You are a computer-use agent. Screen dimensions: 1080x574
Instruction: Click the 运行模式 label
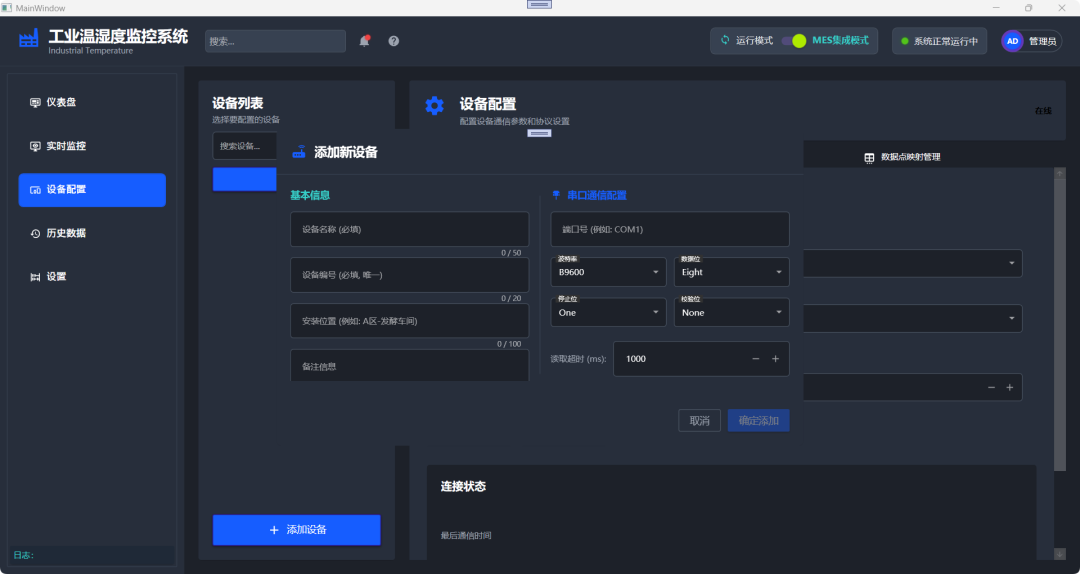pos(754,41)
